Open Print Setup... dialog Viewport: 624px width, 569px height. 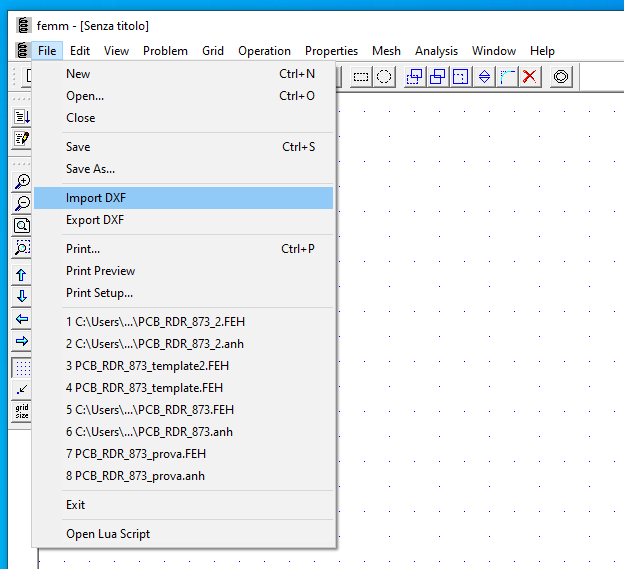pos(183,293)
